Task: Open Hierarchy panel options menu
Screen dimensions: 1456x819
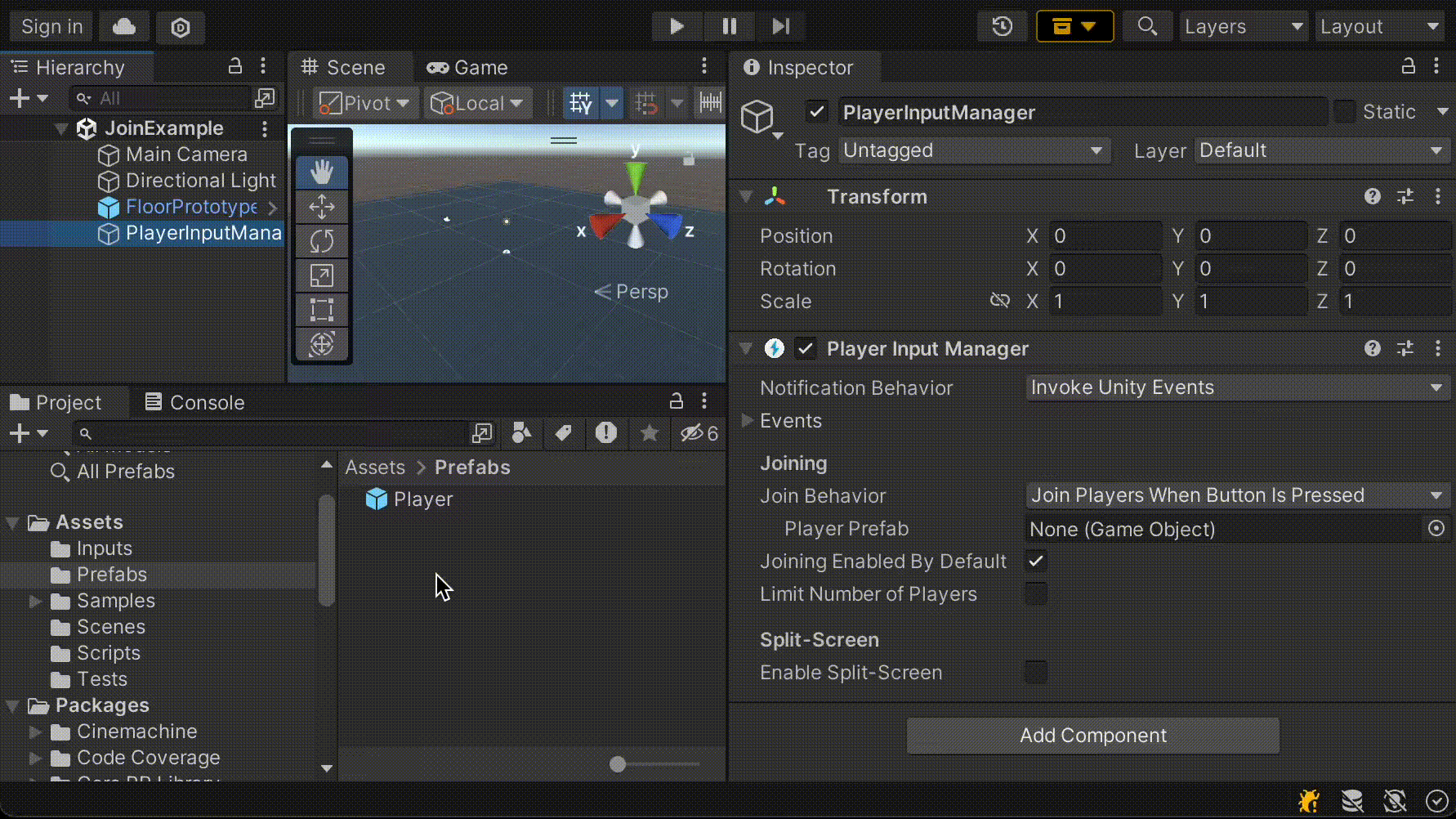Action: pyautogui.click(x=263, y=66)
